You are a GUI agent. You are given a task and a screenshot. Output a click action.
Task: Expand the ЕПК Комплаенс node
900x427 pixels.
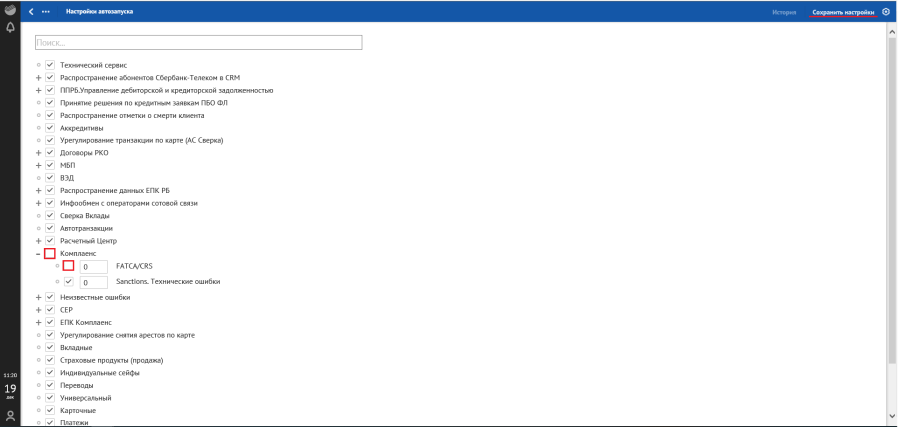click(x=38, y=322)
